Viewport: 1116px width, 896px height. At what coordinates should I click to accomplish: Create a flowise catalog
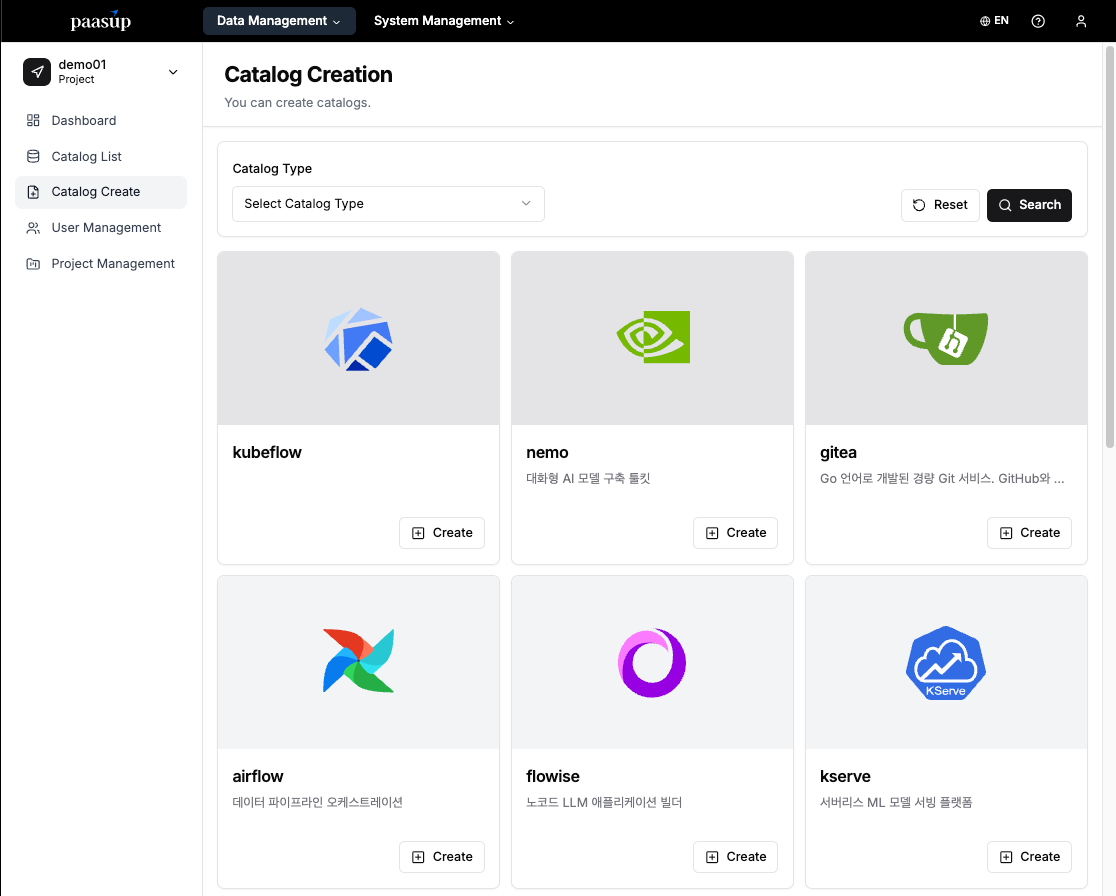(735, 857)
